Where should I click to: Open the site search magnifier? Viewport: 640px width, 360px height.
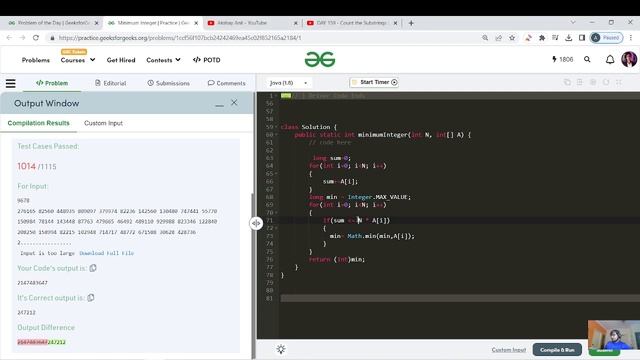(x=587, y=60)
